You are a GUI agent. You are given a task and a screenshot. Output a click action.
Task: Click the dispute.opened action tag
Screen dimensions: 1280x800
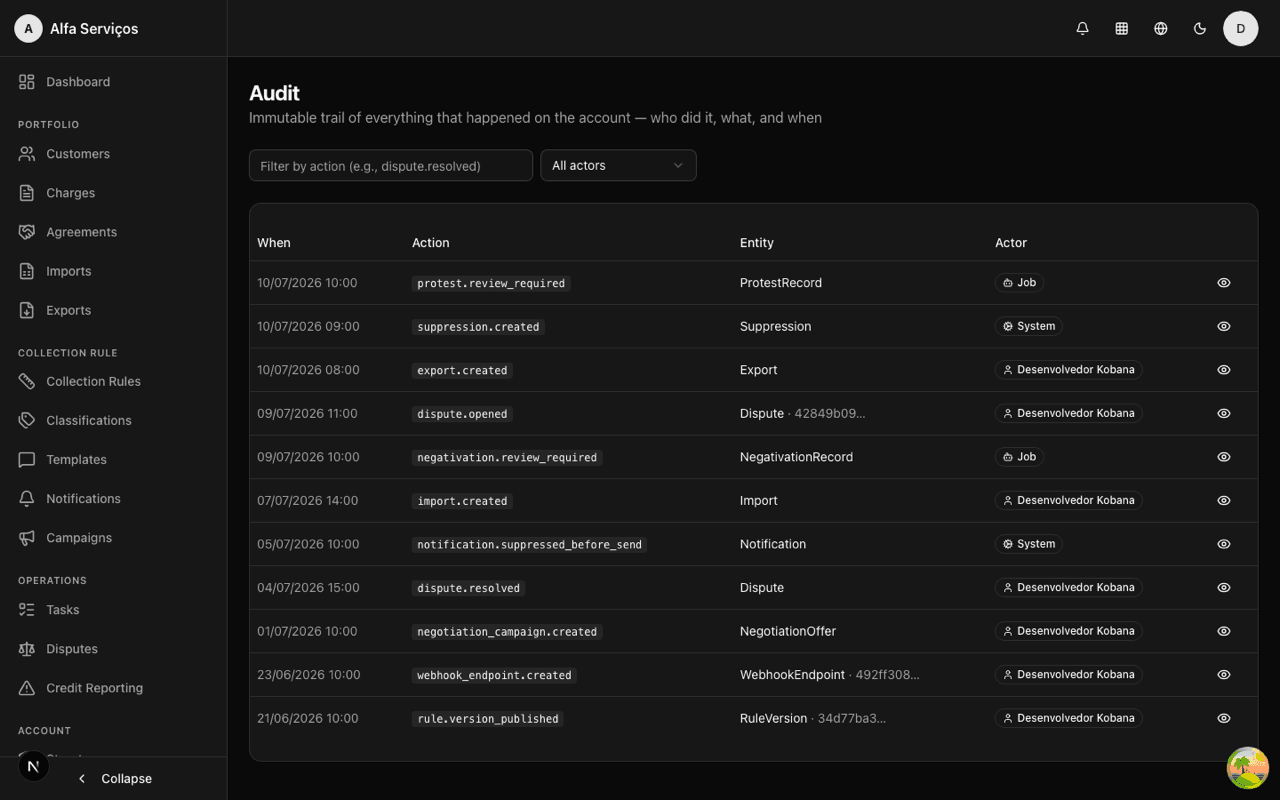(462, 414)
